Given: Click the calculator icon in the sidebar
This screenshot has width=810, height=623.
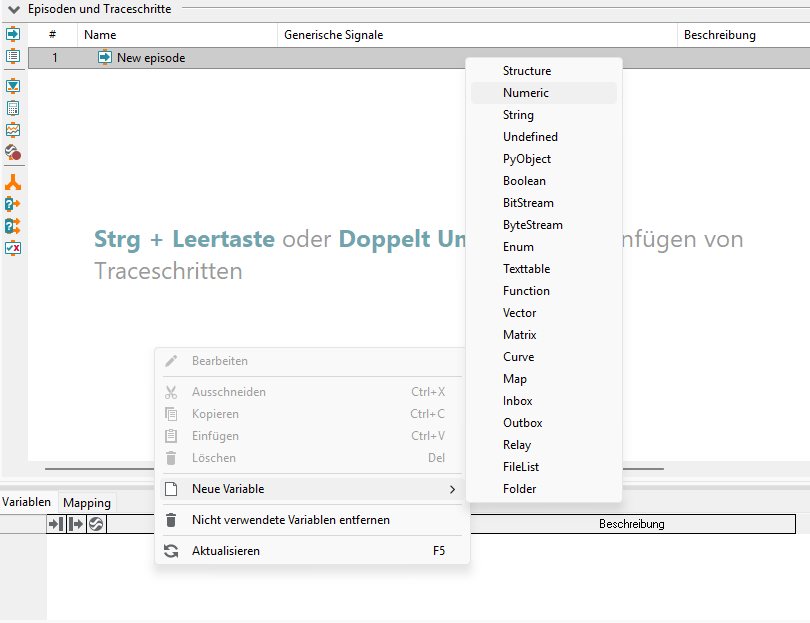Looking at the screenshot, I should point(13,108).
